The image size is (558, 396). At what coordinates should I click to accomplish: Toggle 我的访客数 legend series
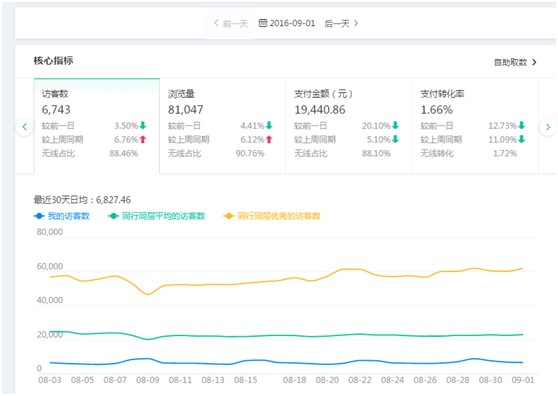coord(62,216)
